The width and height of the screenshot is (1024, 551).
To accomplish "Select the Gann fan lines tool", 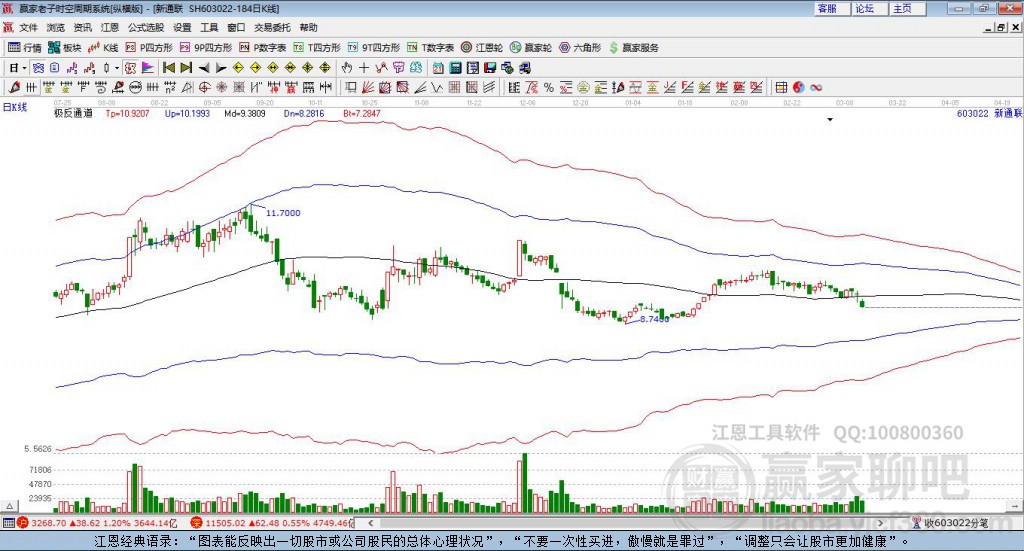I will click(x=368, y=87).
